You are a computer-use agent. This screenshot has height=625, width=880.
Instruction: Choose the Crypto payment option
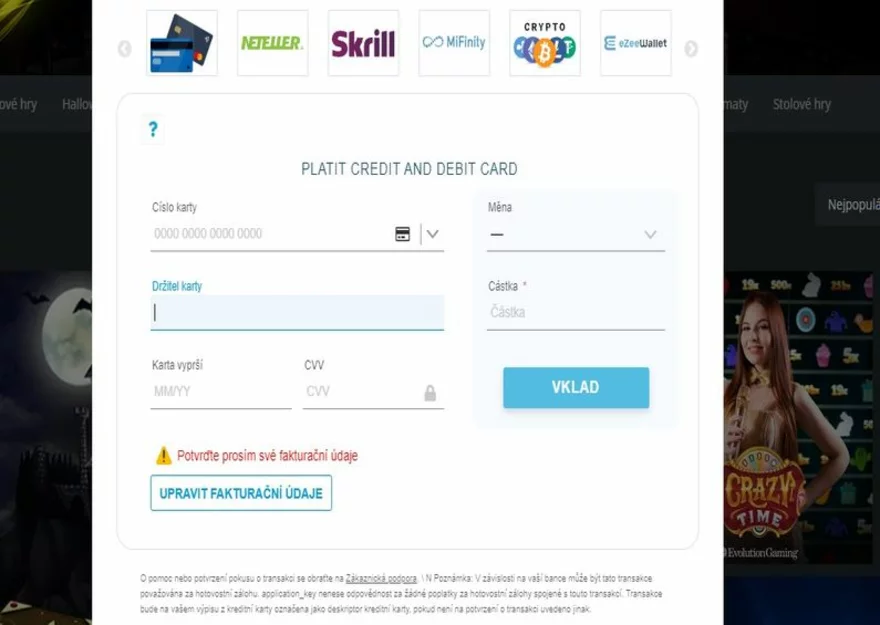pos(545,43)
